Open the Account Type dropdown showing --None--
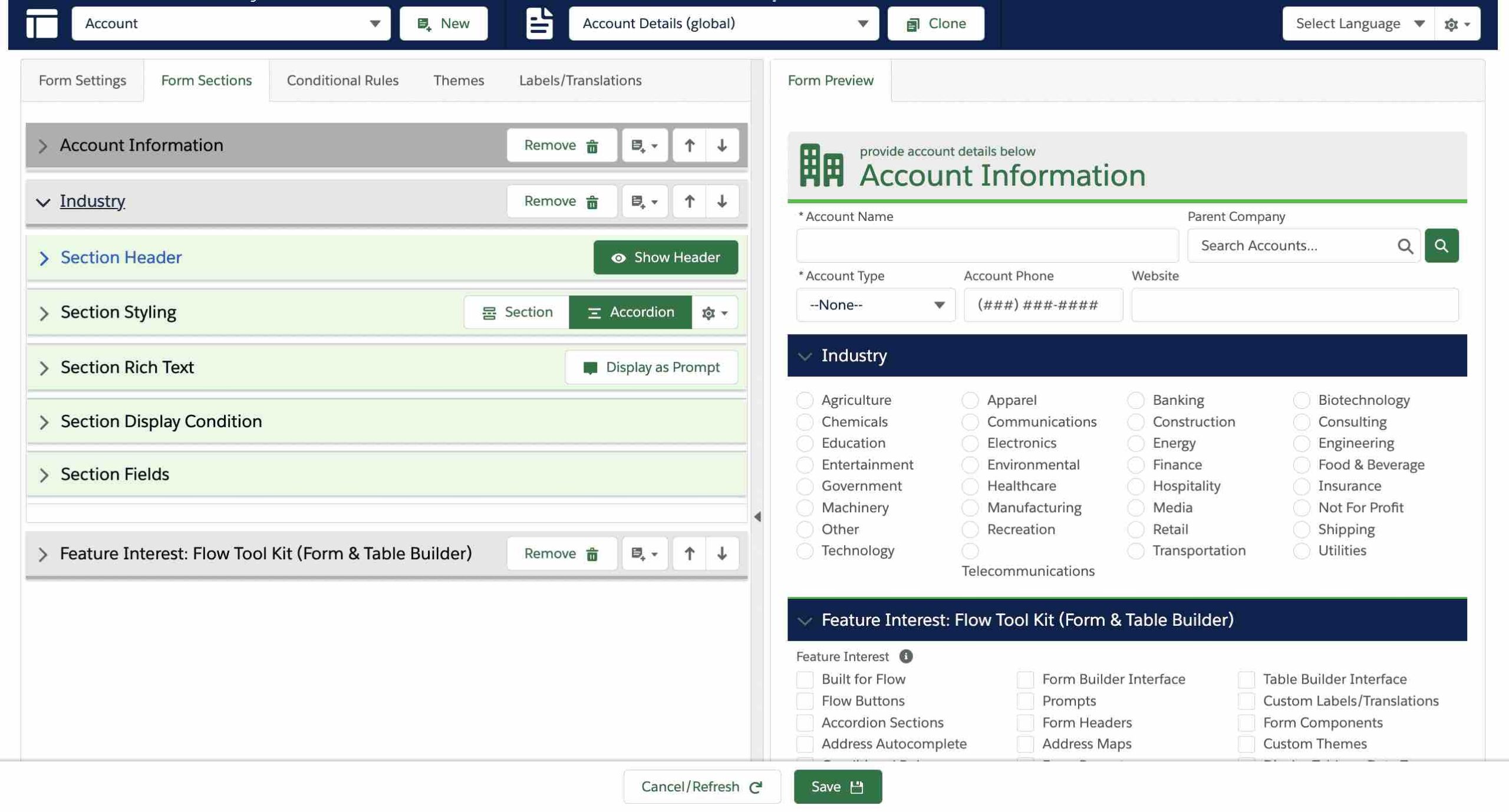 click(875, 305)
